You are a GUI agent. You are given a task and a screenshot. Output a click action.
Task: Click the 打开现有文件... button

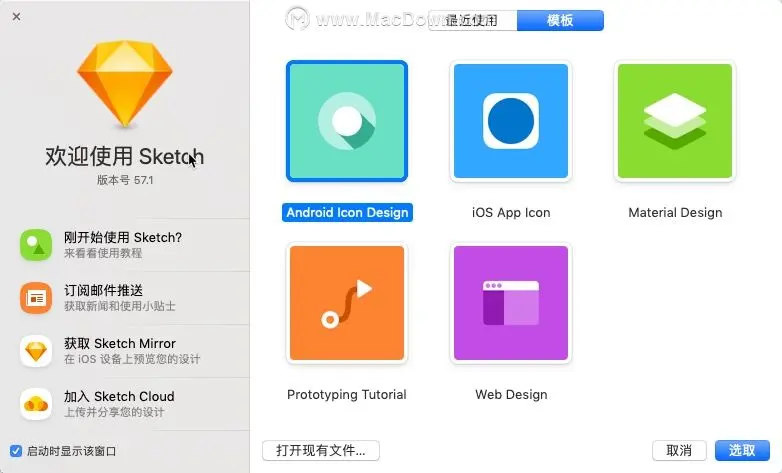click(x=321, y=451)
